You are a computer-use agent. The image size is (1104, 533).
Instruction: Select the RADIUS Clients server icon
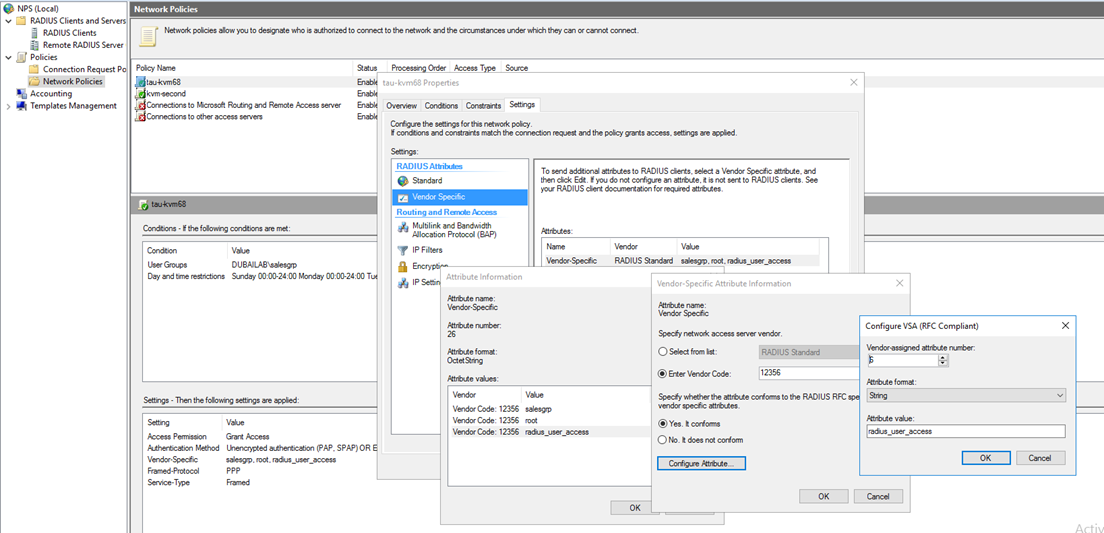coord(35,33)
